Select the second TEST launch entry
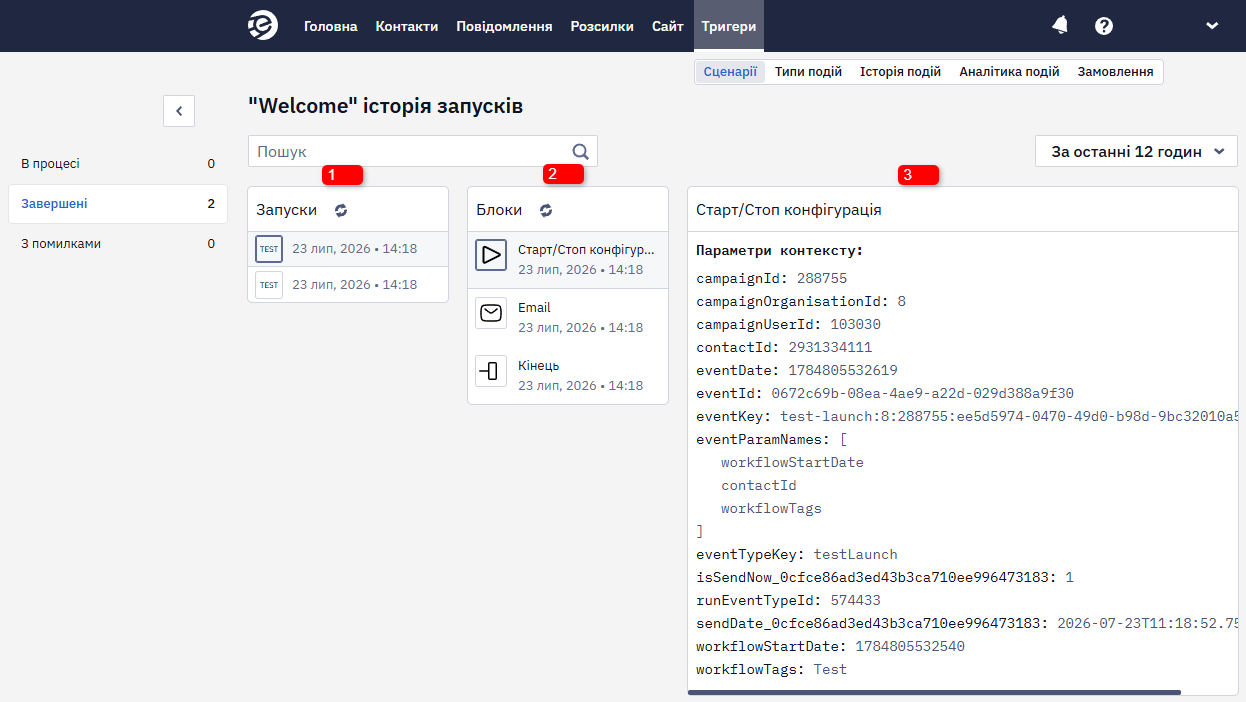Image resolution: width=1246 pixels, height=702 pixels. (x=348, y=284)
